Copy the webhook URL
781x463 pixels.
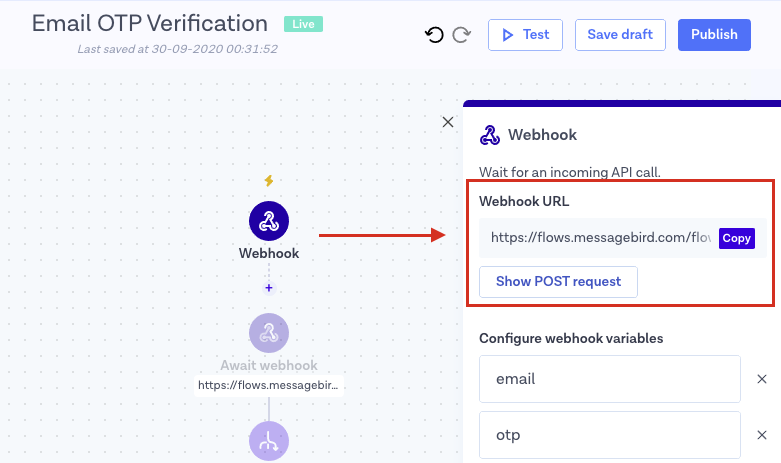[736, 238]
